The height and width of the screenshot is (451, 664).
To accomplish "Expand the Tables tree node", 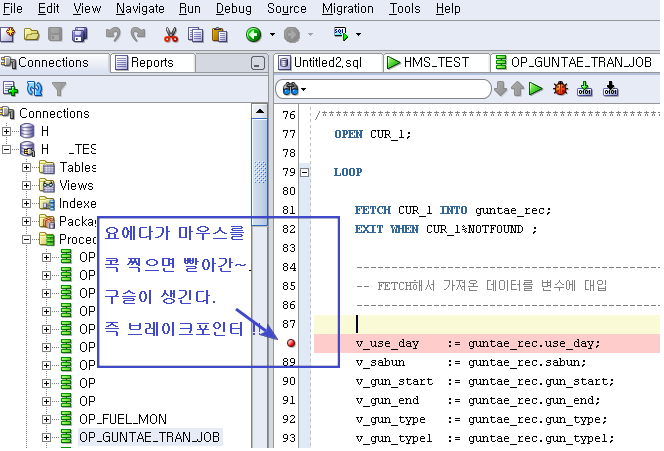I will (x=27, y=167).
